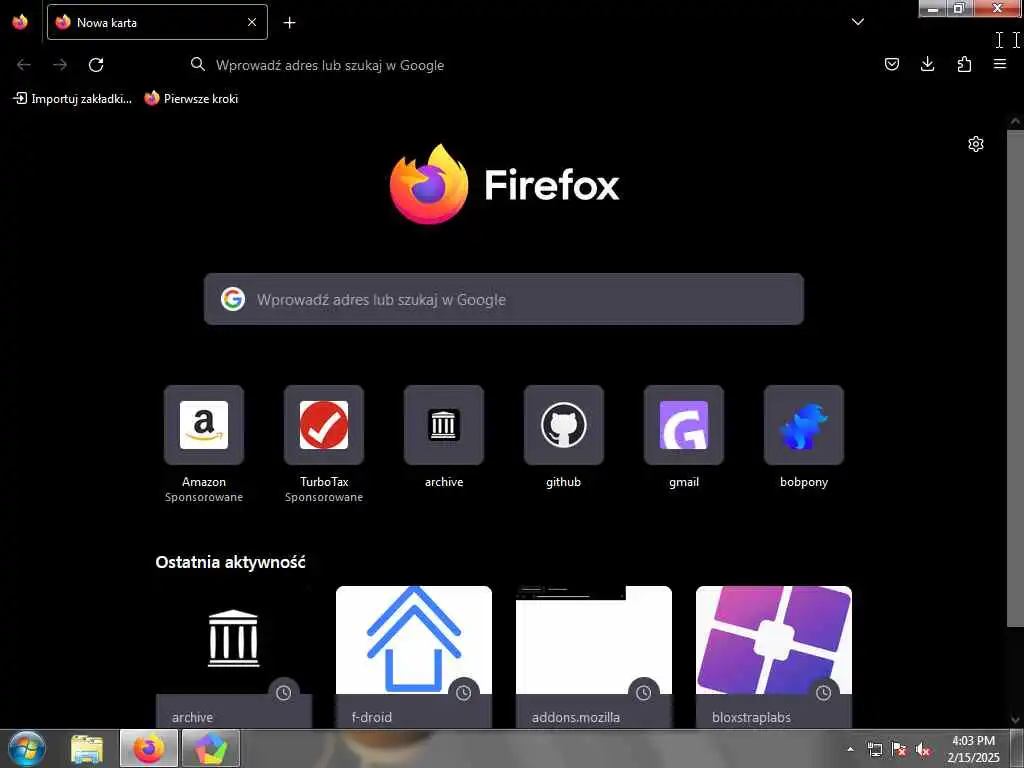Image resolution: width=1024 pixels, height=768 pixels.
Task: Open the extensions puzzle icon
Action: point(964,64)
